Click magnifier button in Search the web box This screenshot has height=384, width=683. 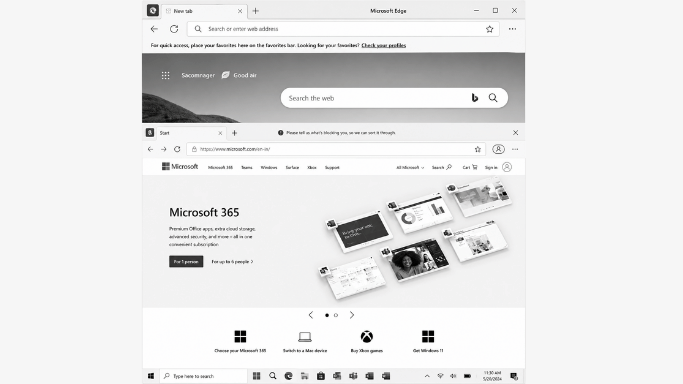[493, 98]
